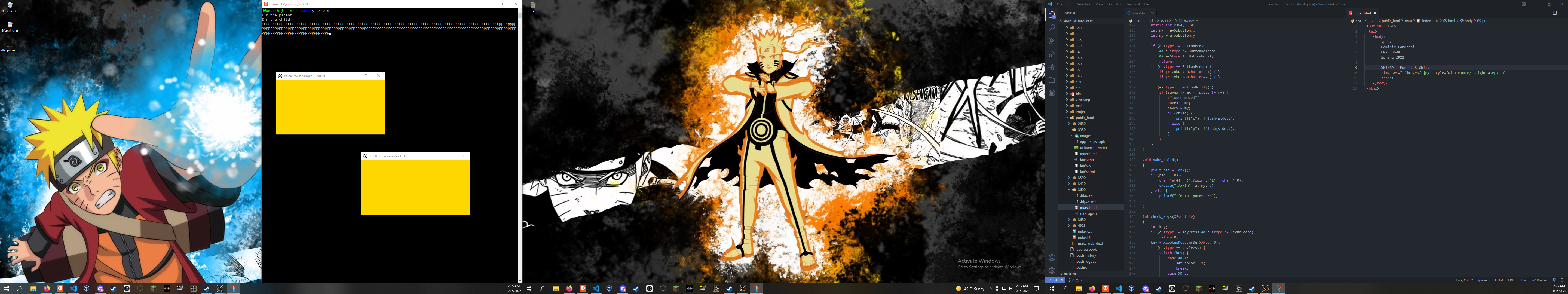Click the UTF-8 encoding in status bar

1499,281
